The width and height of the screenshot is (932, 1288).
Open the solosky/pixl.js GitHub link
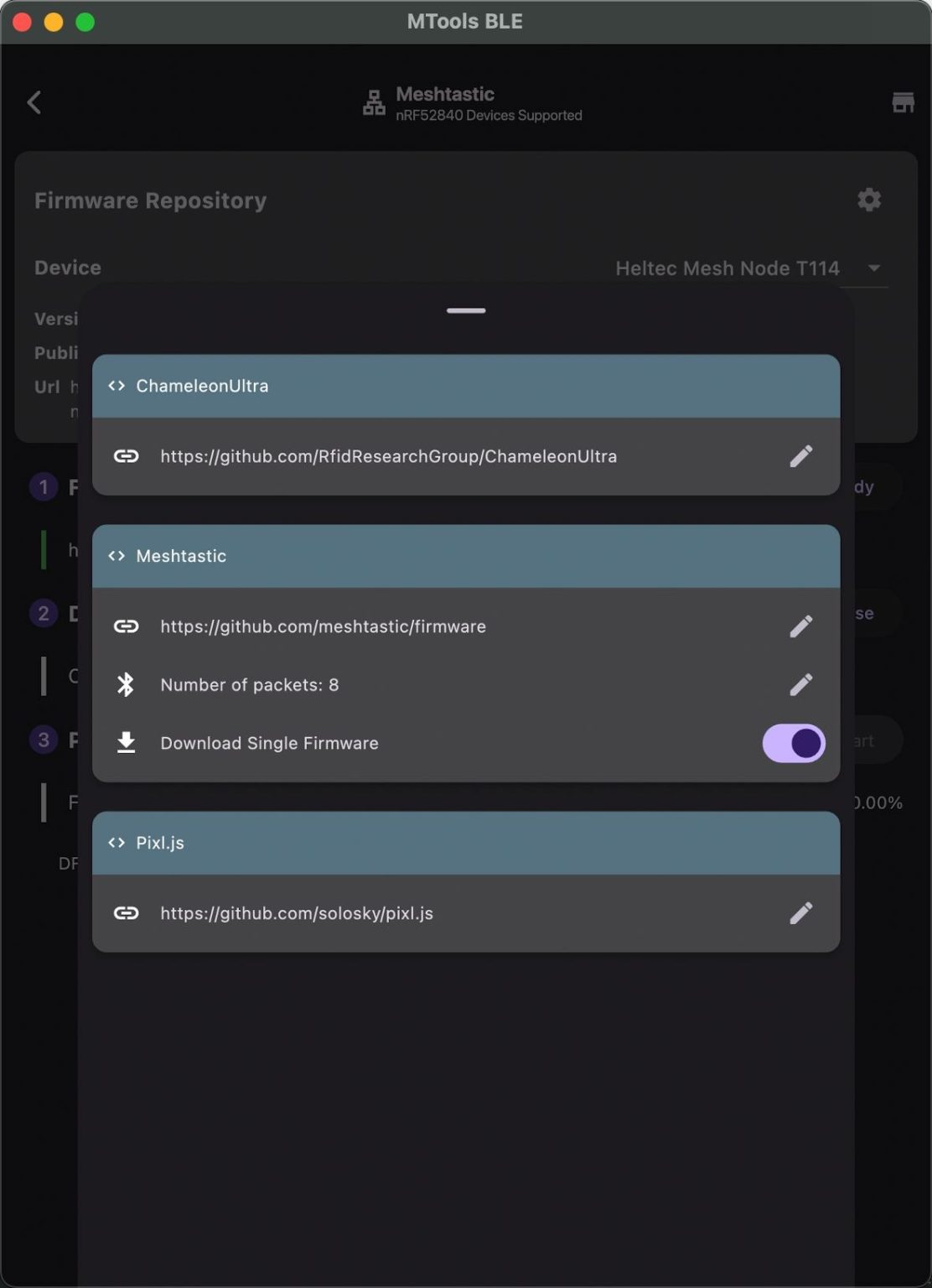[297, 914]
